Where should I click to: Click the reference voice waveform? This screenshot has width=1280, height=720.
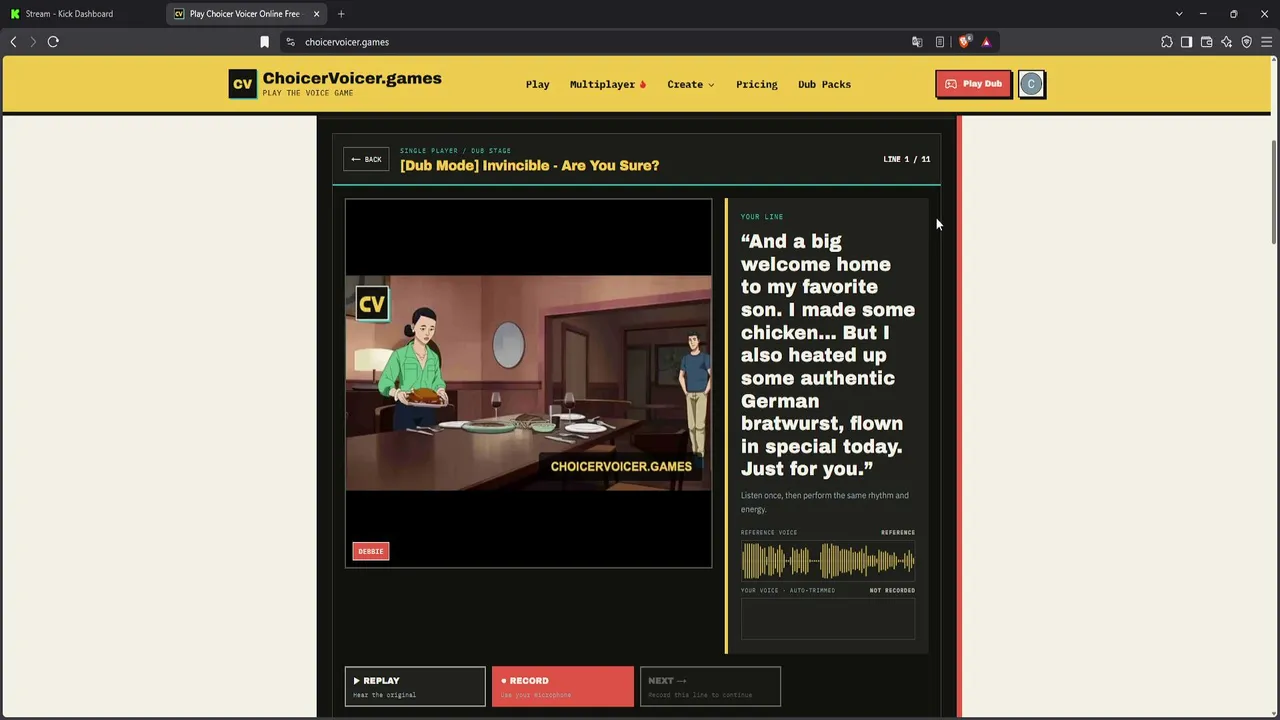tap(828, 561)
